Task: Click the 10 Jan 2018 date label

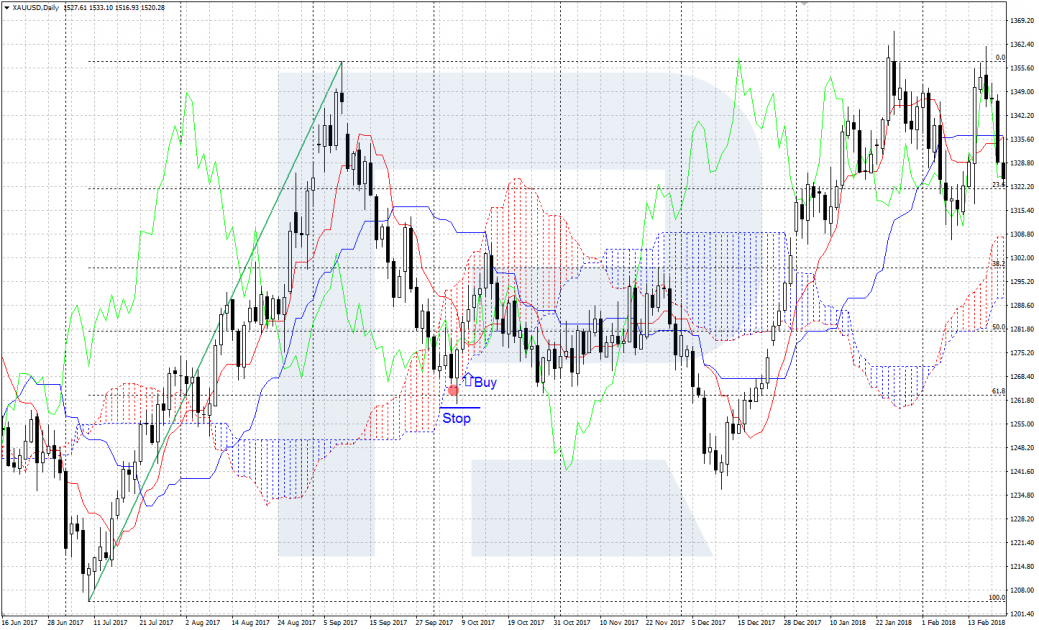Action: [848, 623]
